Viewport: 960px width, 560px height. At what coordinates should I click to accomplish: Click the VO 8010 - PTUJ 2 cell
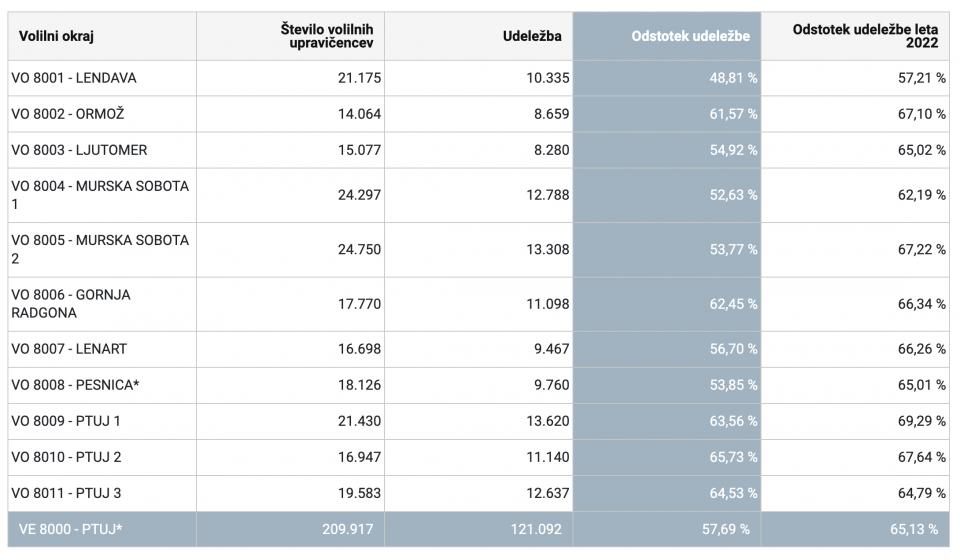point(66,457)
